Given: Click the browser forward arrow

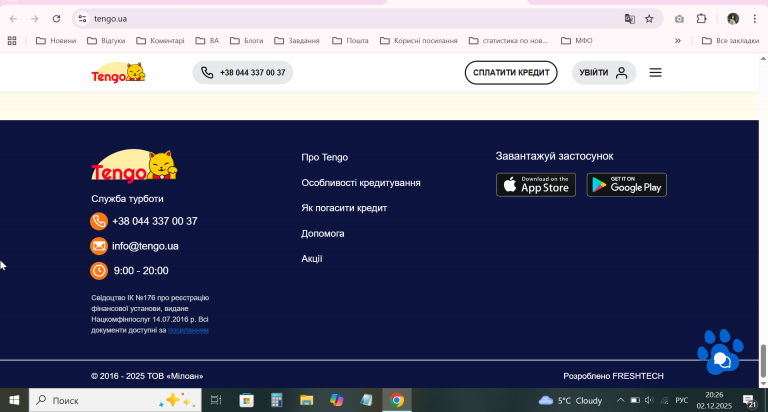Looking at the screenshot, I should [x=34, y=19].
